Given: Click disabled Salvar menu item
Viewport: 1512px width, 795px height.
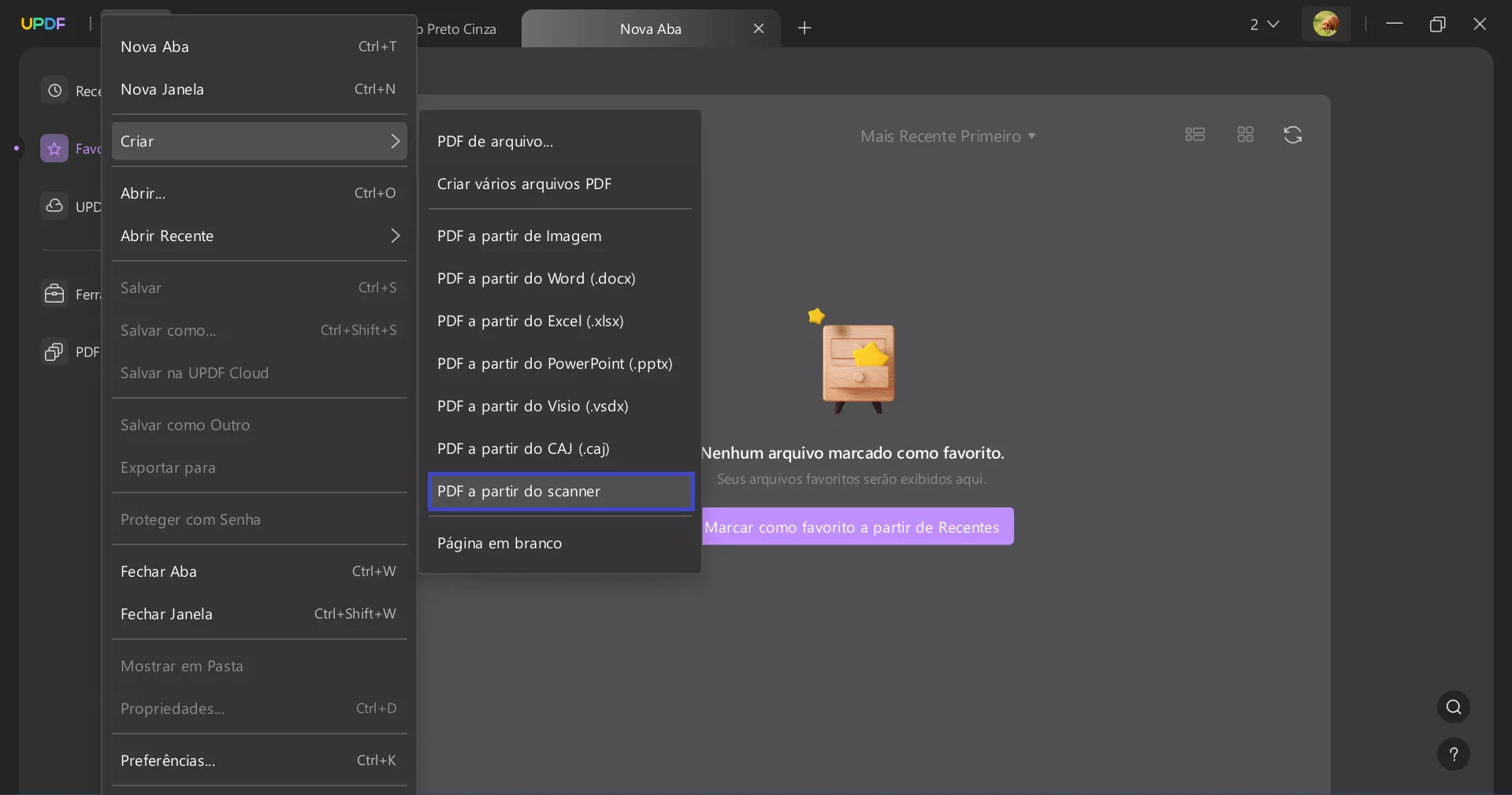Looking at the screenshot, I should pyautogui.click(x=259, y=288).
